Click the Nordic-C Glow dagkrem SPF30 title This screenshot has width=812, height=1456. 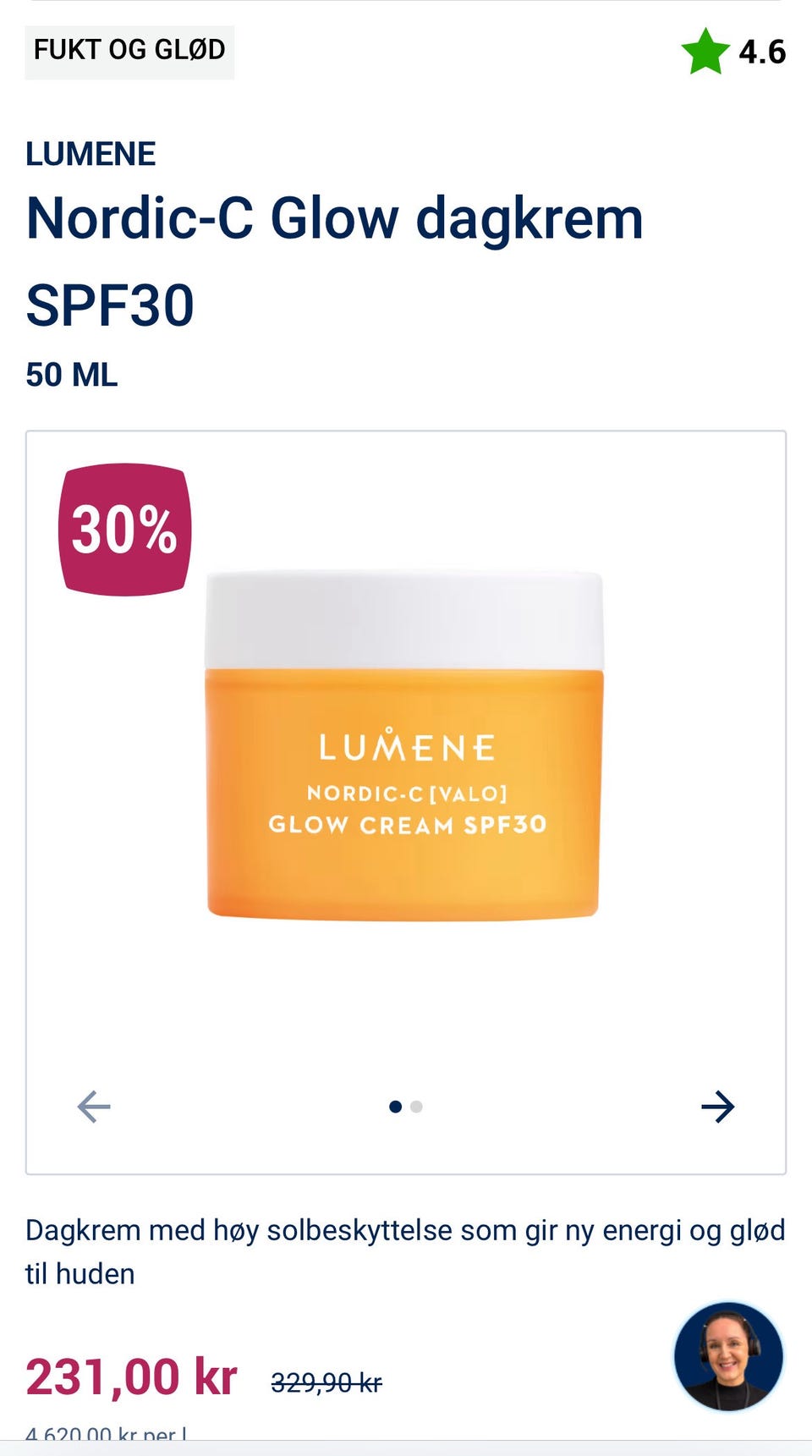335,261
